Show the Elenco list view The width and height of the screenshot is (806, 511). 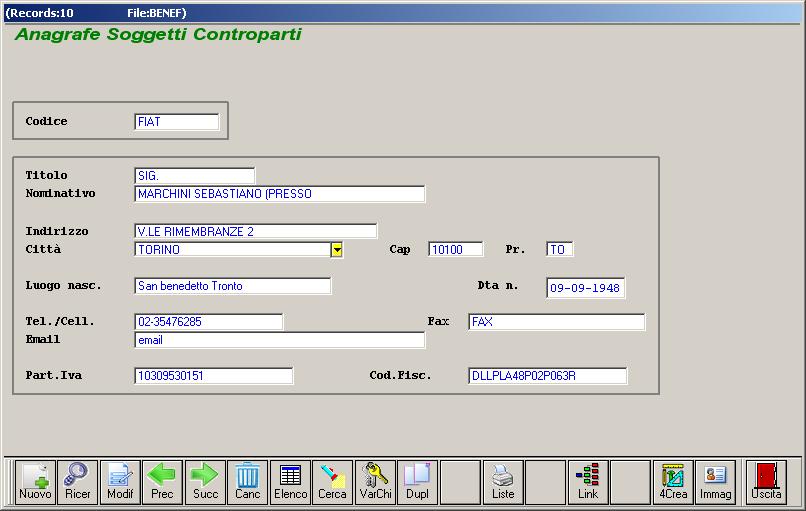coord(290,482)
